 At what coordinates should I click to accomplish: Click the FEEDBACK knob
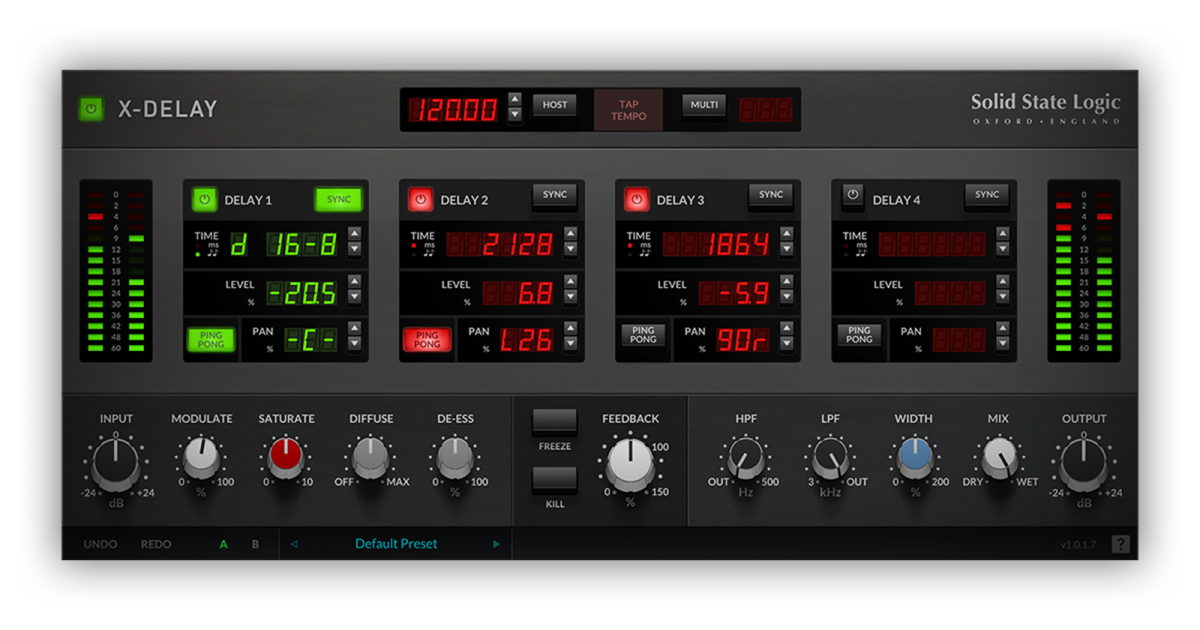(x=630, y=464)
